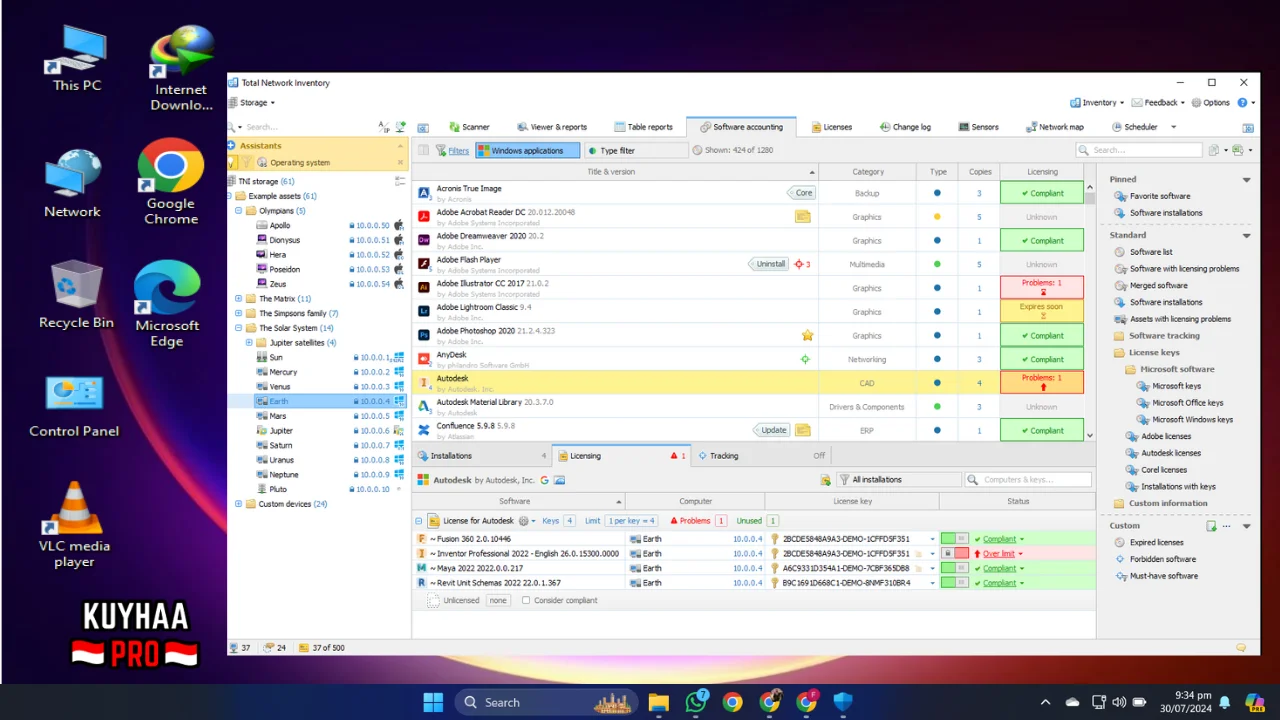Viewport: 1280px width, 720px height.
Task: Click the Maya 2022 product icon
Action: [422, 568]
